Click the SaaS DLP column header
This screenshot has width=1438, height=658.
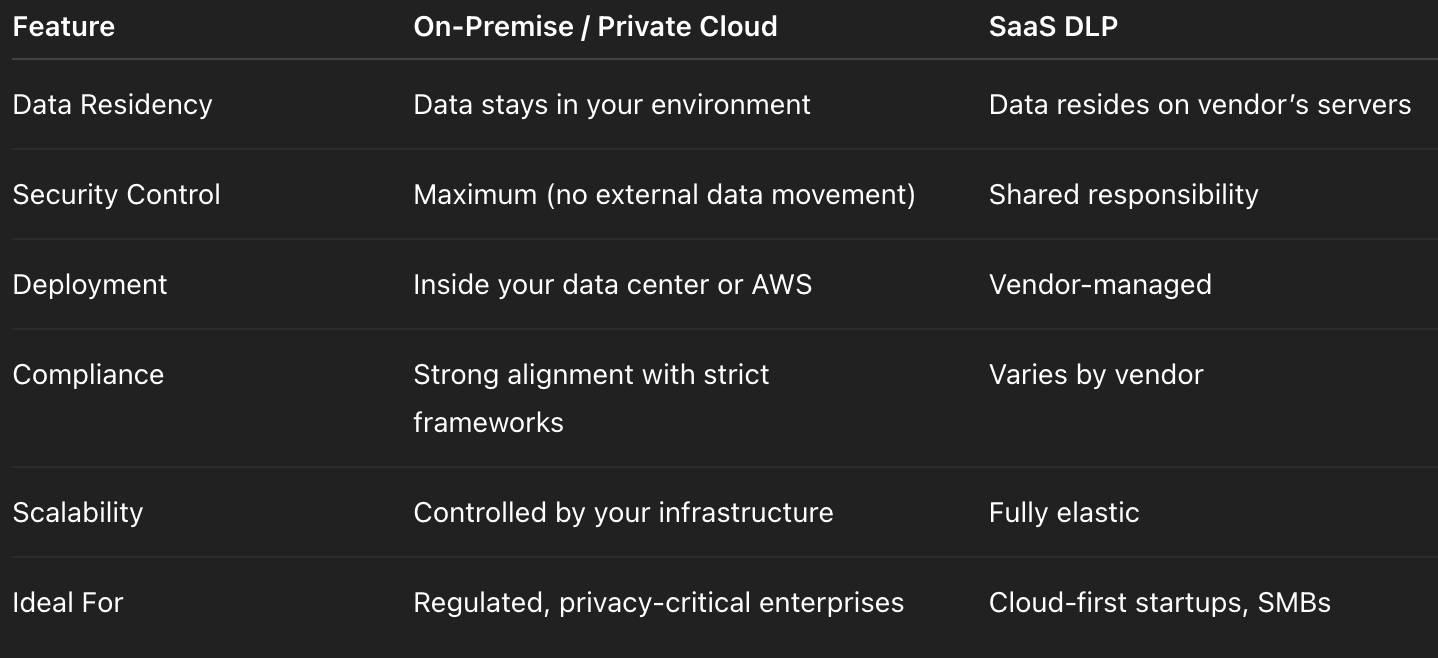pyautogui.click(x=1053, y=26)
